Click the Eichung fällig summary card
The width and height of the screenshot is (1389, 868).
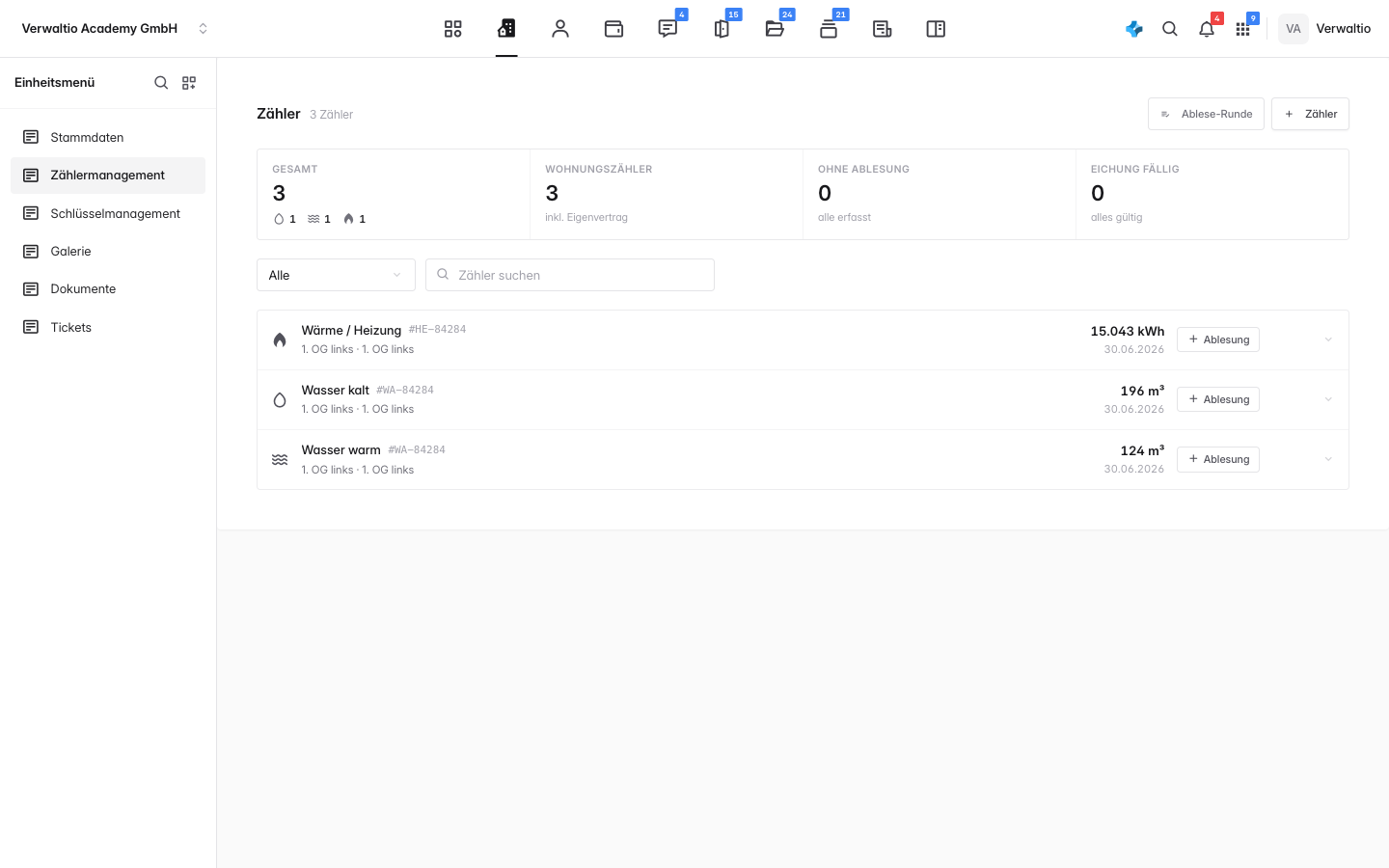1212,194
